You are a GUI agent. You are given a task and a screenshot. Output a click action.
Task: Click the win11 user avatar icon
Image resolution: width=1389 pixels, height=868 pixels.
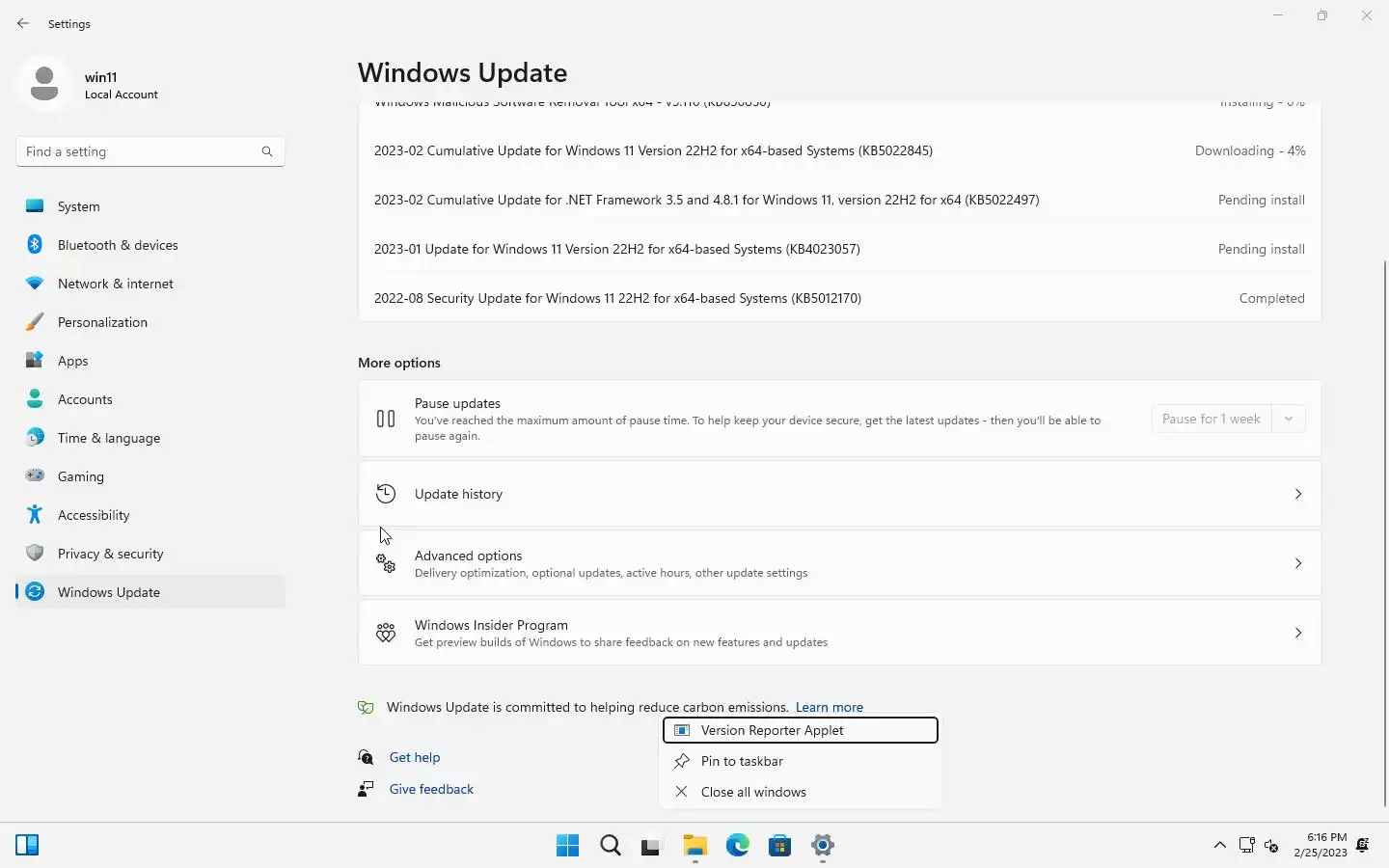tap(44, 84)
